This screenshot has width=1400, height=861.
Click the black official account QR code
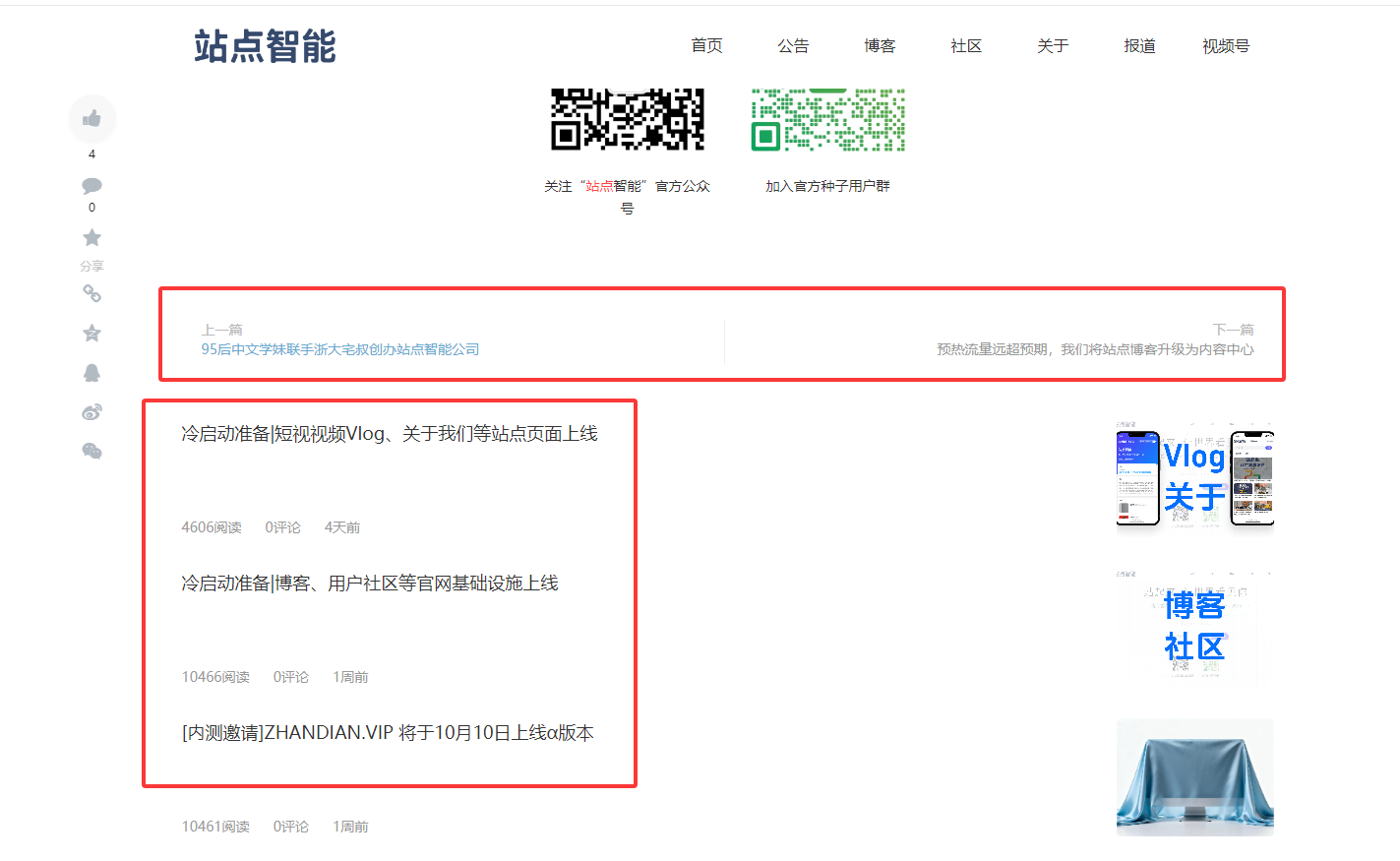(x=628, y=119)
